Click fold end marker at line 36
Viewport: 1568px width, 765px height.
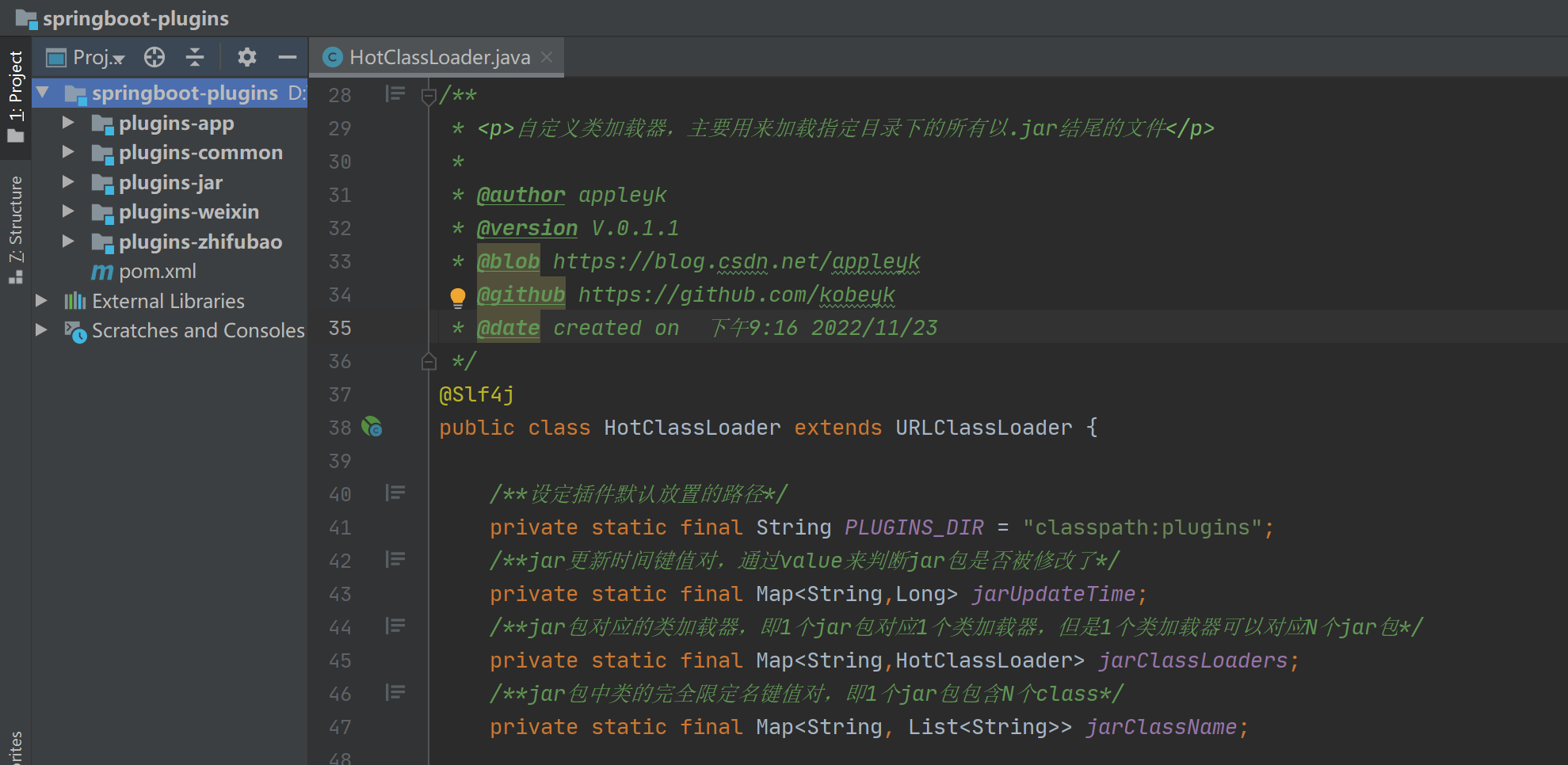point(429,361)
